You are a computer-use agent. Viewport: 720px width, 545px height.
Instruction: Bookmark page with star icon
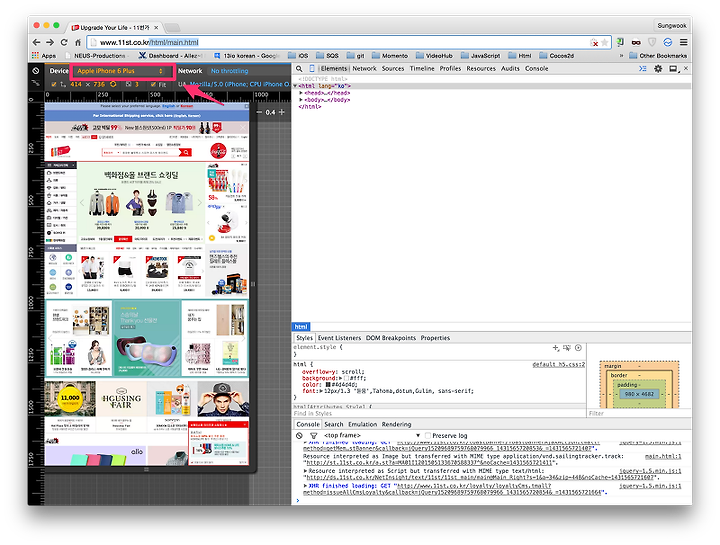604,42
